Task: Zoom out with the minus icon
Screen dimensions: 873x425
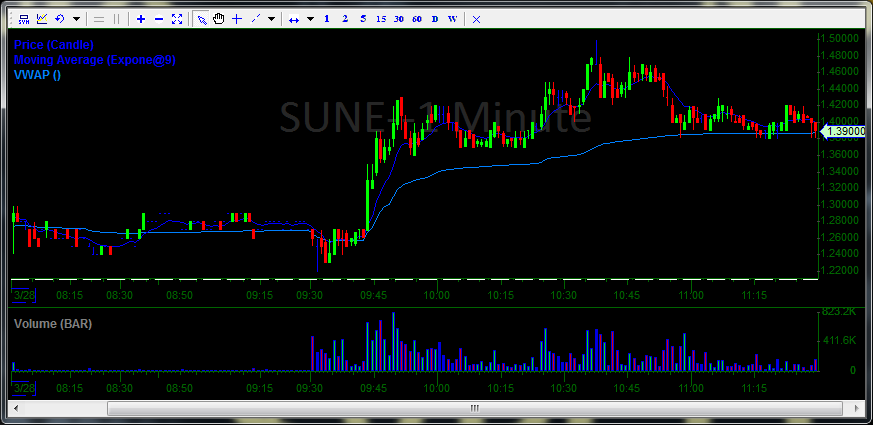Action: 159,19
